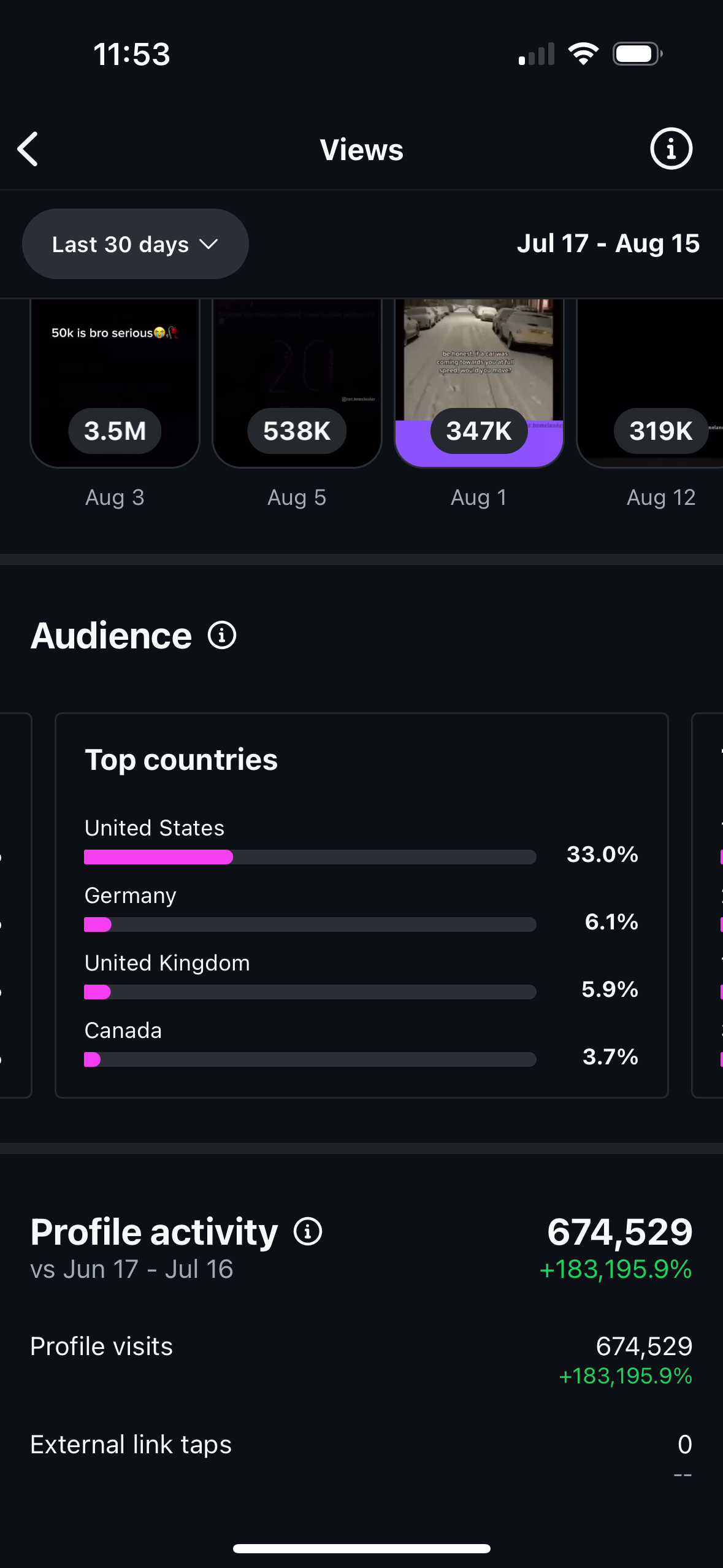Tap the United Kingdom 5.9% percentage
The height and width of the screenshot is (1568, 723).
[610, 990]
